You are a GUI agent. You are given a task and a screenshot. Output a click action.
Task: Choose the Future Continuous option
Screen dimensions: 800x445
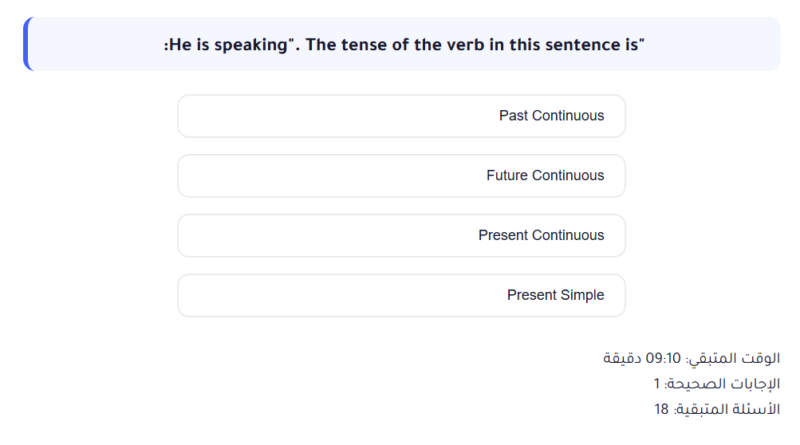pyautogui.click(x=401, y=176)
